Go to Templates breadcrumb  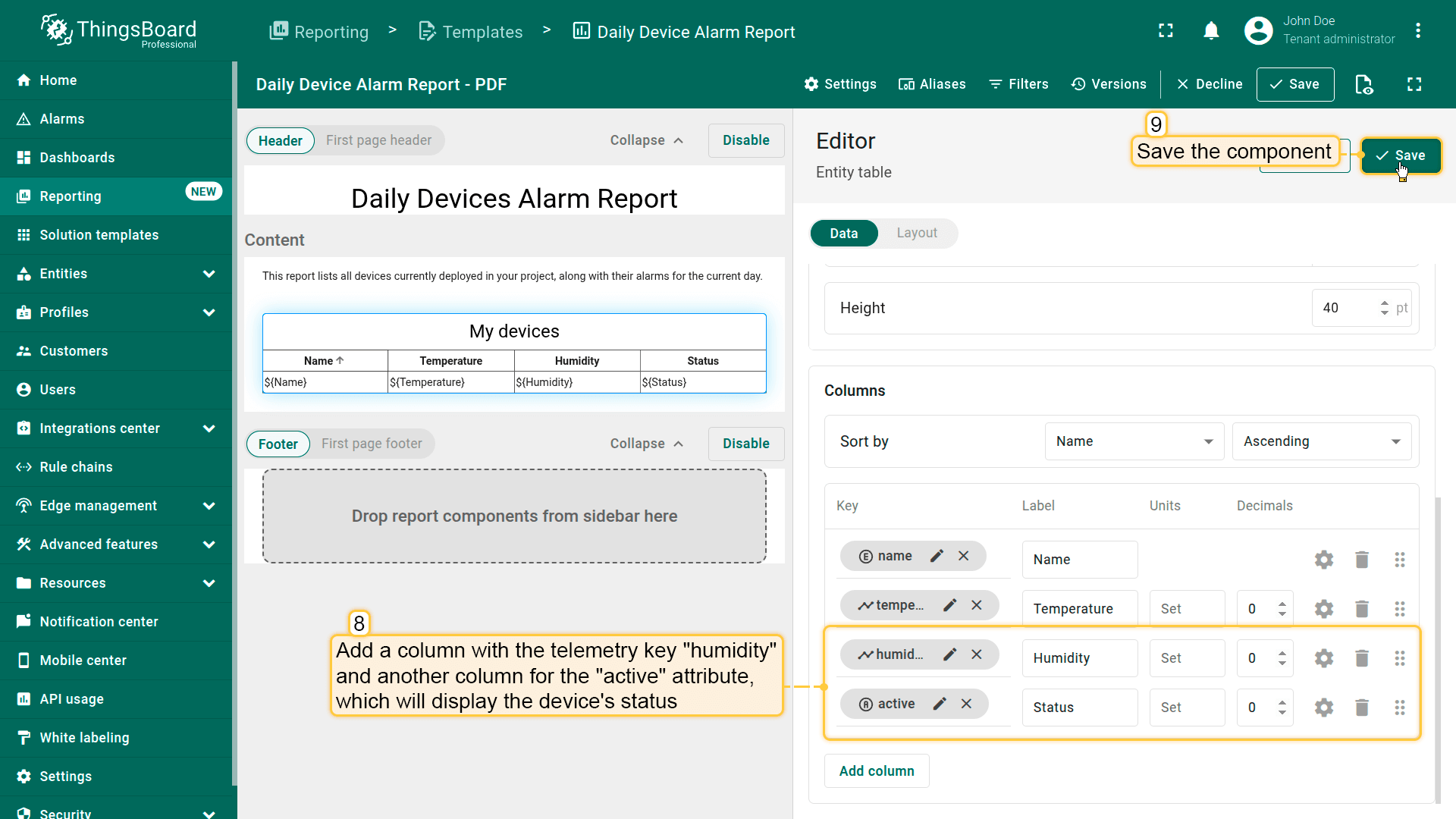[x=471, y=32]
